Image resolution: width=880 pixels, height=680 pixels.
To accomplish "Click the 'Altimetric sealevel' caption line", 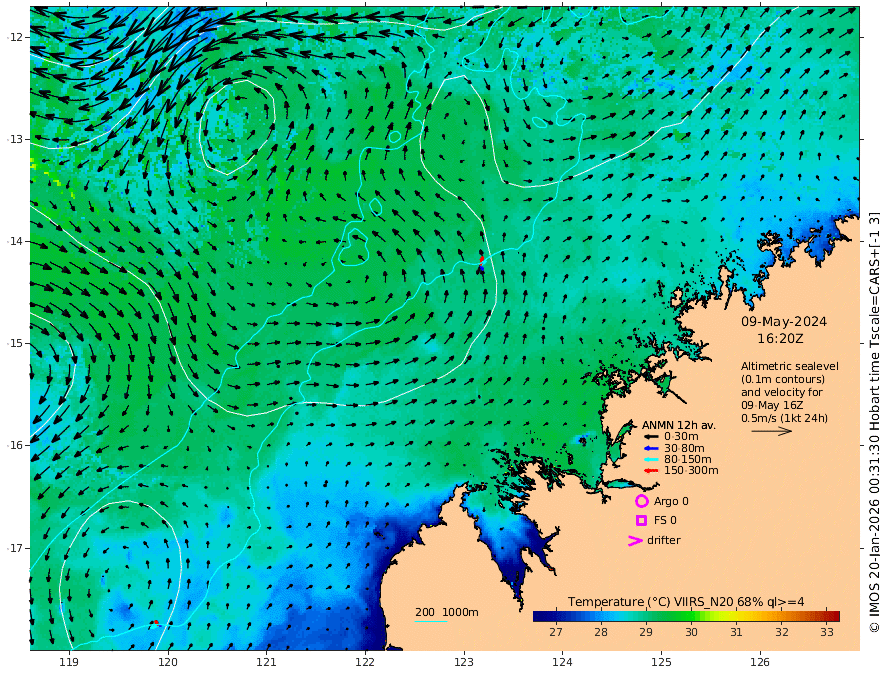I will [x=790, y=366].
